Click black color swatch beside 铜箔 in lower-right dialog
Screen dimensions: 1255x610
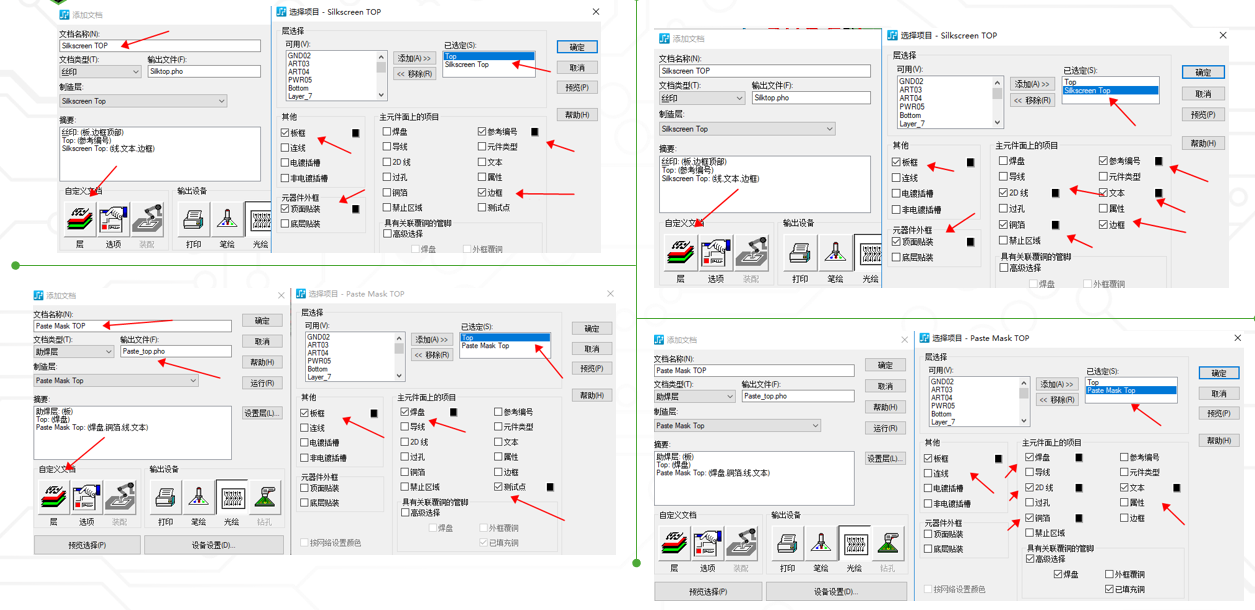click(1079, 518)
